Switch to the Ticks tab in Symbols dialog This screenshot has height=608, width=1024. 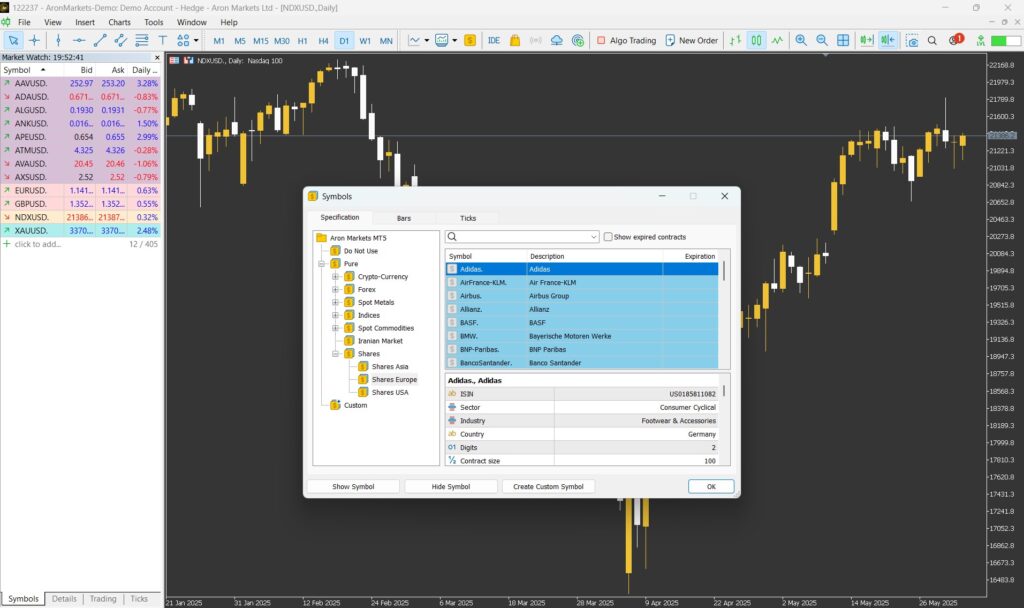pyautogui.click(x=468, y=218)
